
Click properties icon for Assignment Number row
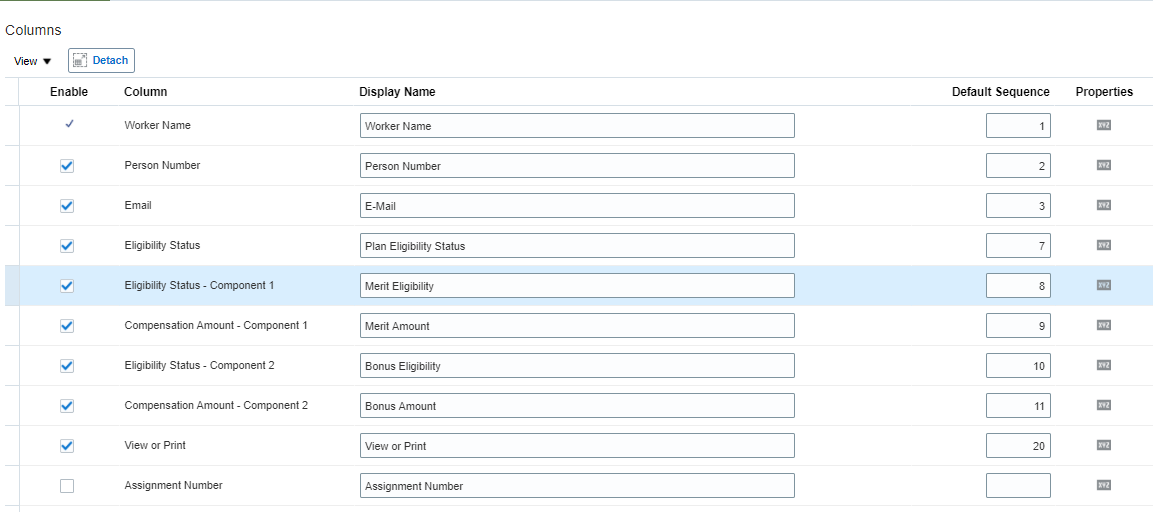1104,485
